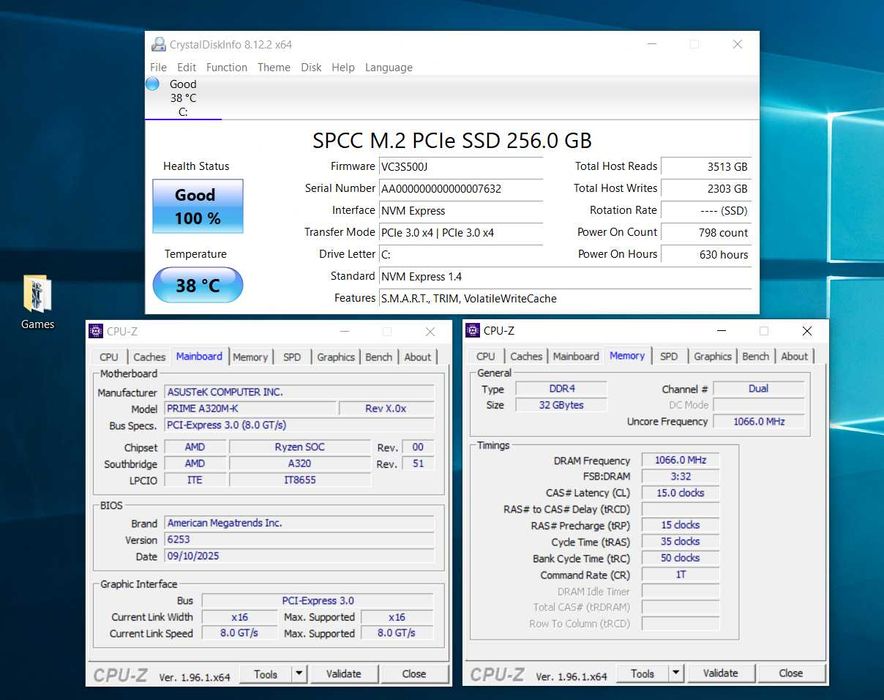The height and width of the screenshot is (700, 884).
Task: Click the 38 °C temperature button
Action: tap(198, 285)
